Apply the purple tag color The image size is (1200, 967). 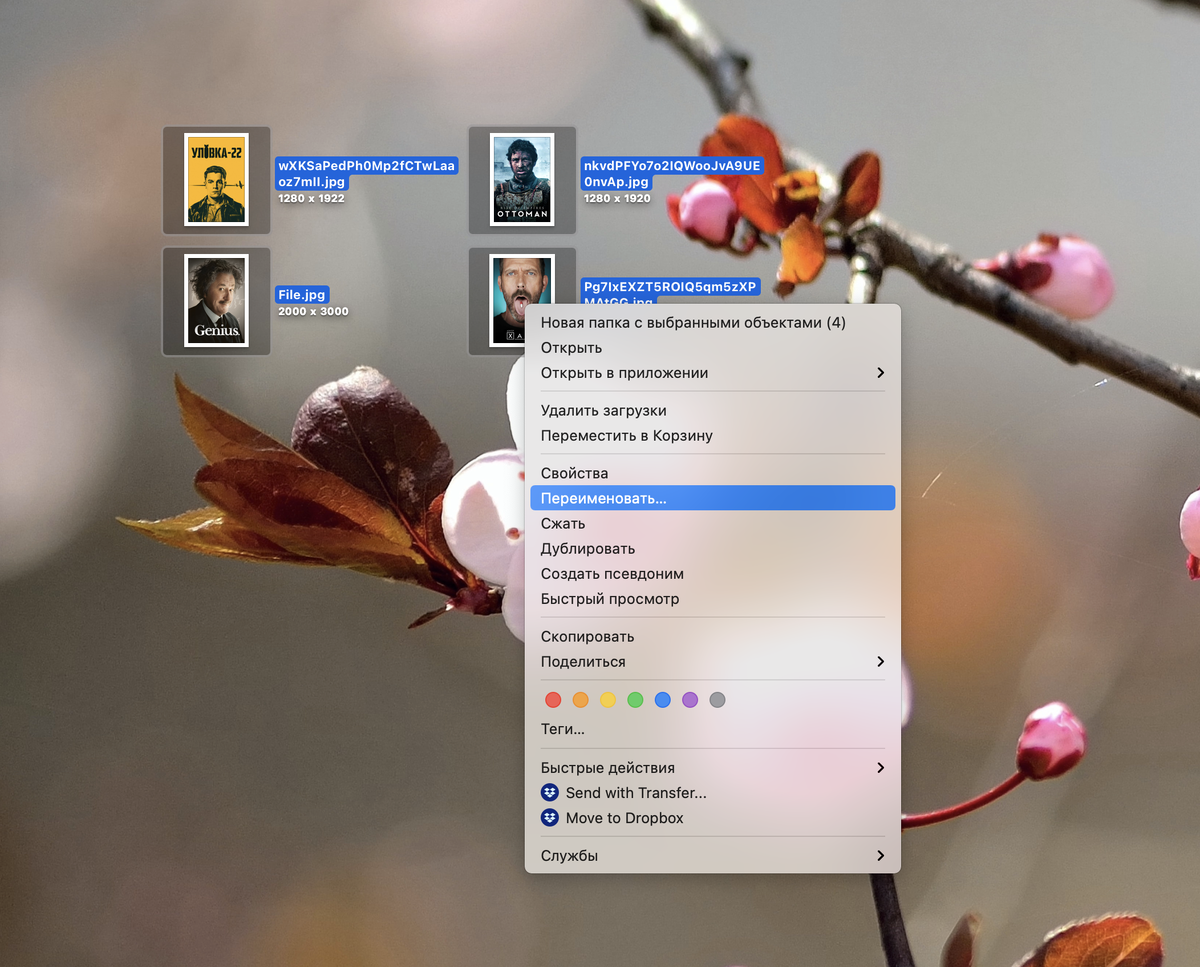tap(690, 700)
